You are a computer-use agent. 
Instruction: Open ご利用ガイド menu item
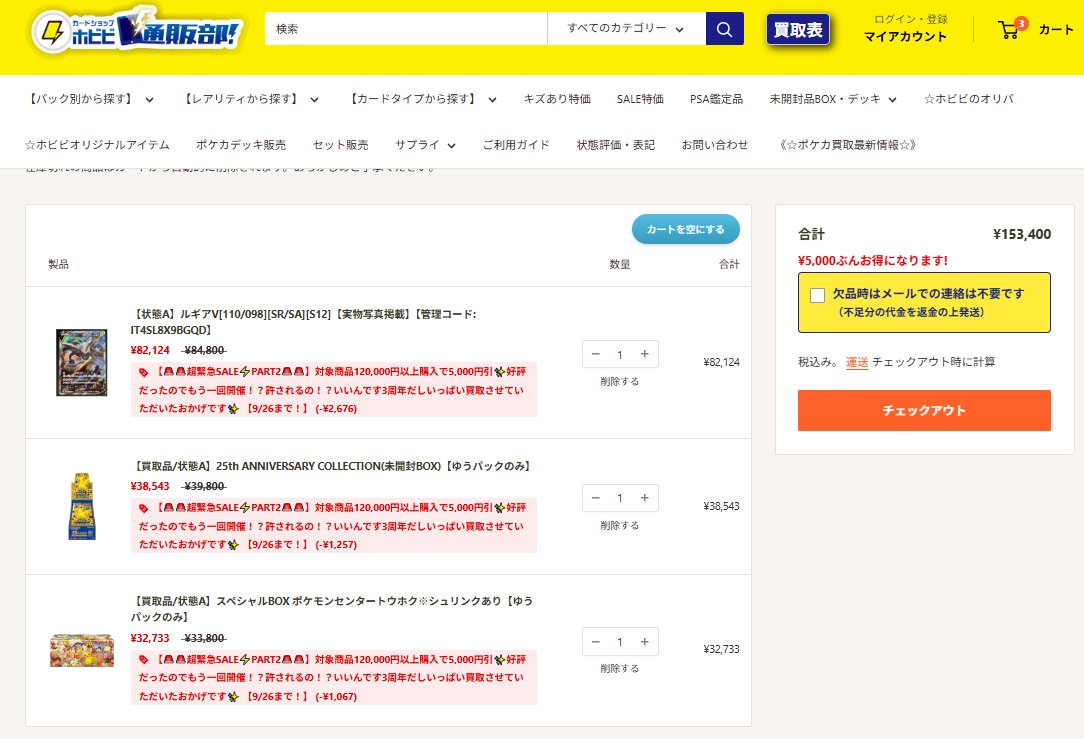coord(516,144)
